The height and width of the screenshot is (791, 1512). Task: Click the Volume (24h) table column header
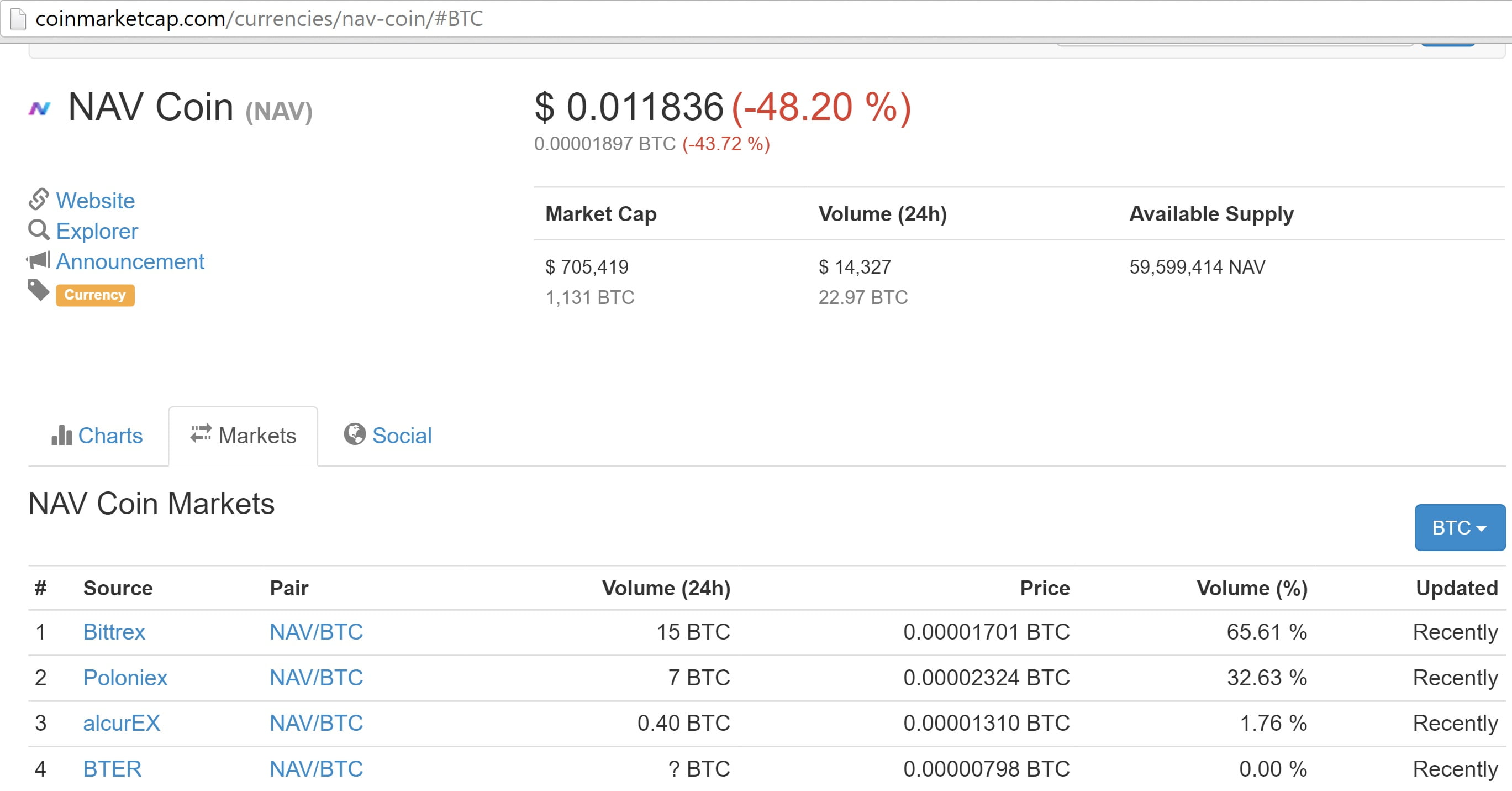(x=666, y=588)
